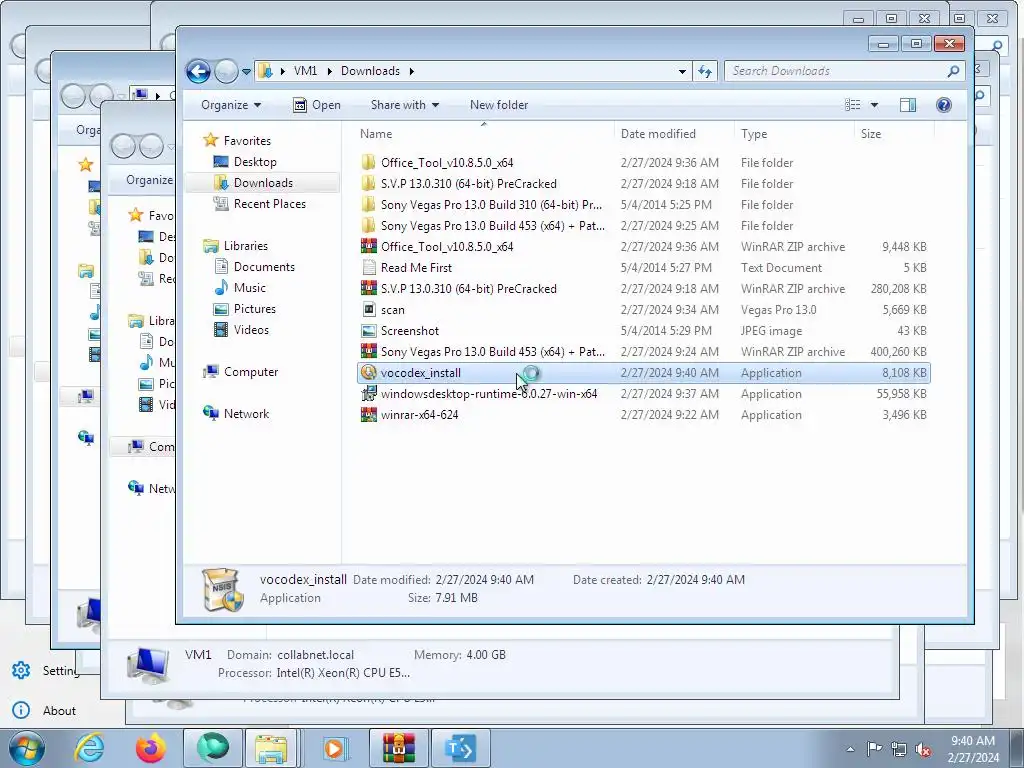Sort by the Name column header

[x=376, y=134]
